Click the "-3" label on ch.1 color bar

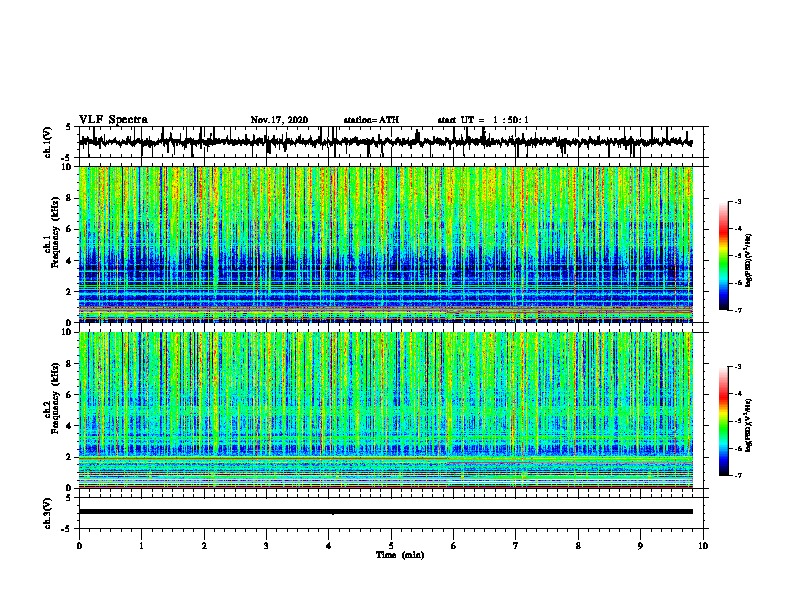pyautogui.click(x=737, y=201)
